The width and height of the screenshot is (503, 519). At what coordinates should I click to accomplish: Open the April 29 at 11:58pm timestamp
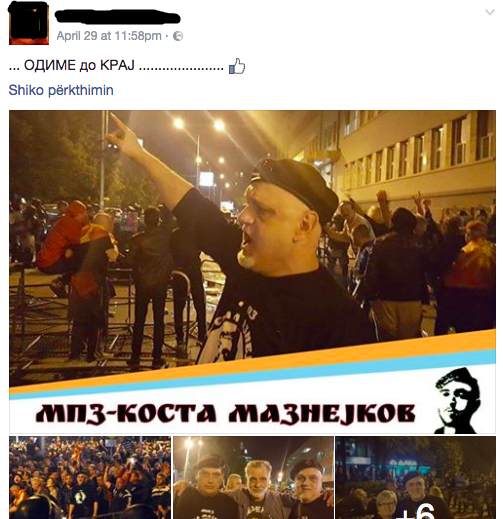[x=109, y=36]
